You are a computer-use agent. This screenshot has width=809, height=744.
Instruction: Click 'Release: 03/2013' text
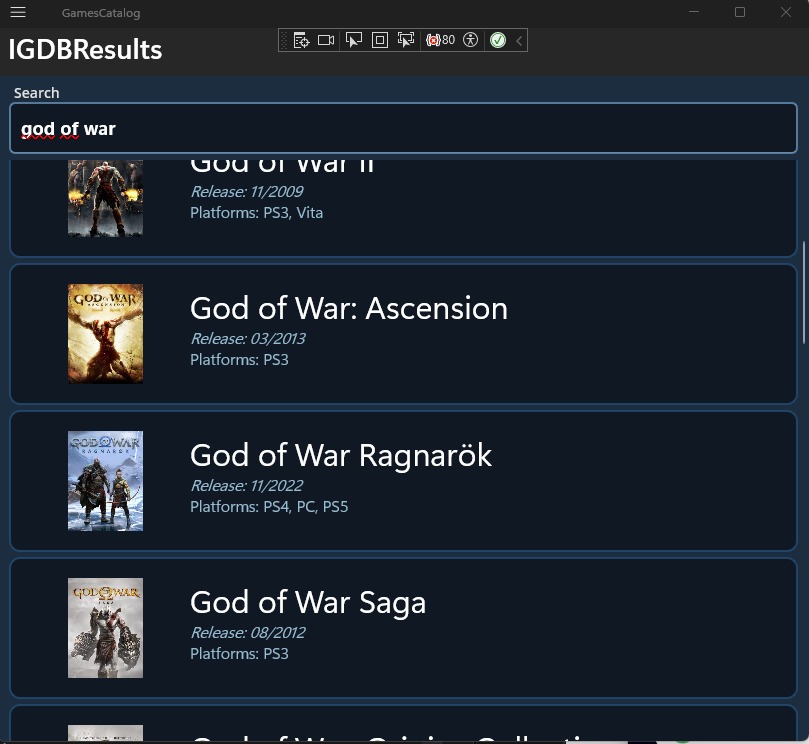(248, 338)
